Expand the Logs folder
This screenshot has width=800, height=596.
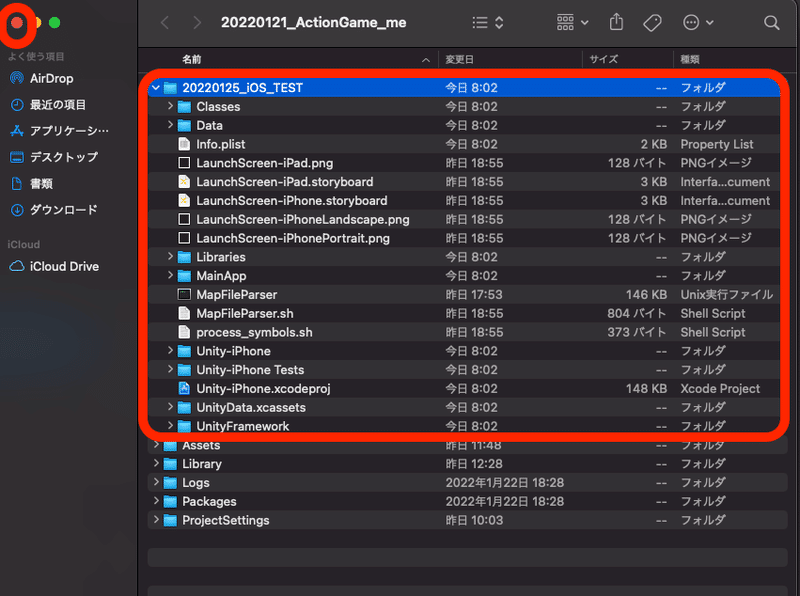[156, 482]
